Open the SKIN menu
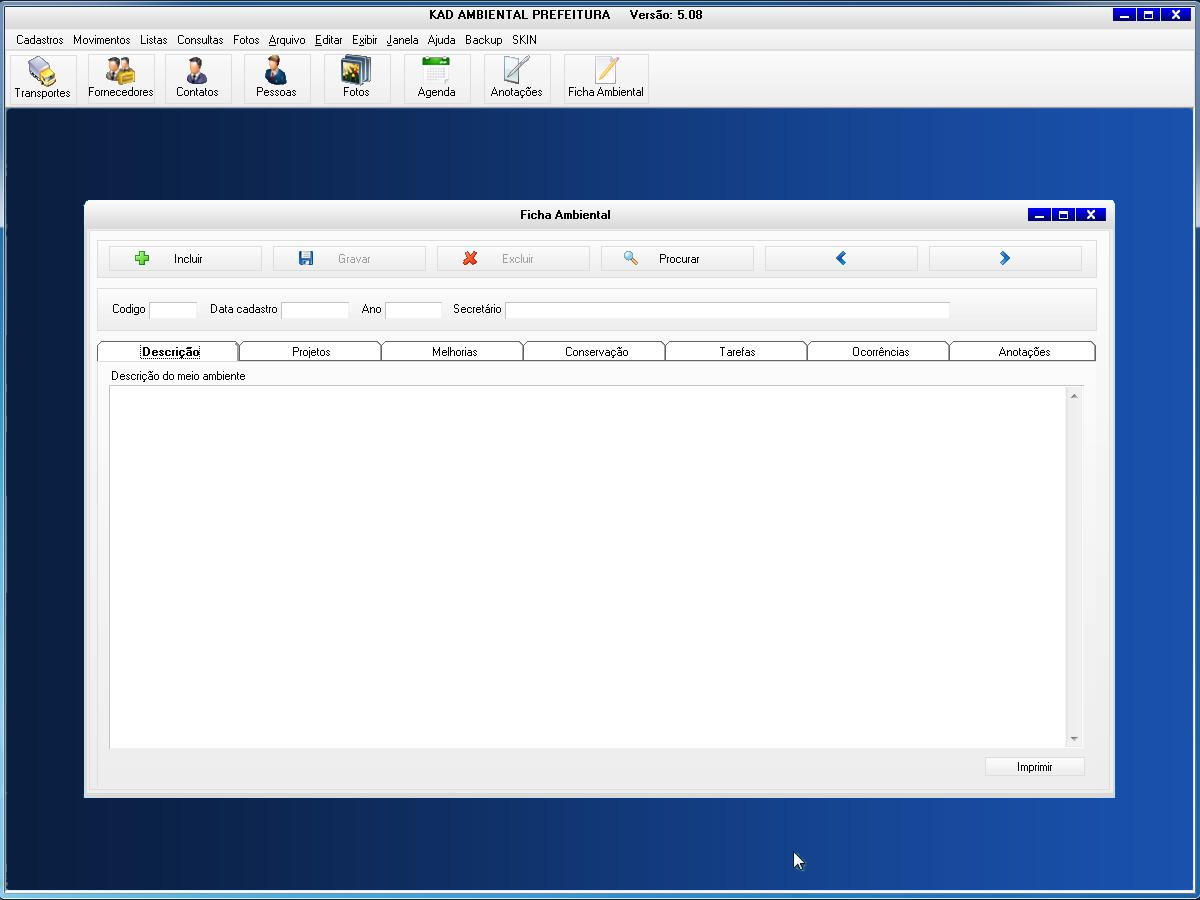Screen dimensions: 1200x900 (x=524, y=40)
